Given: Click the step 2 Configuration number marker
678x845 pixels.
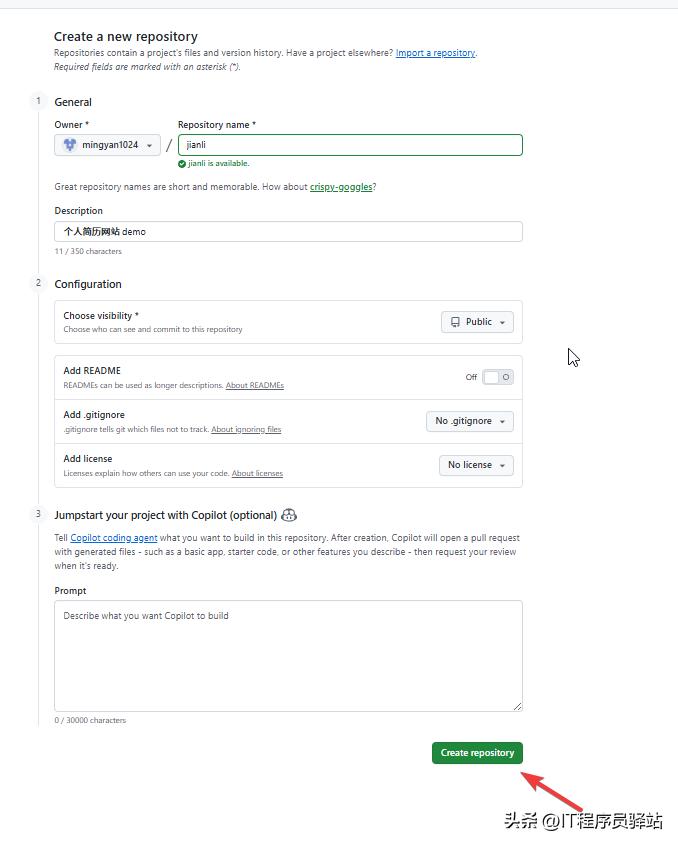Looking at the screenshot, I should point(38,283).
